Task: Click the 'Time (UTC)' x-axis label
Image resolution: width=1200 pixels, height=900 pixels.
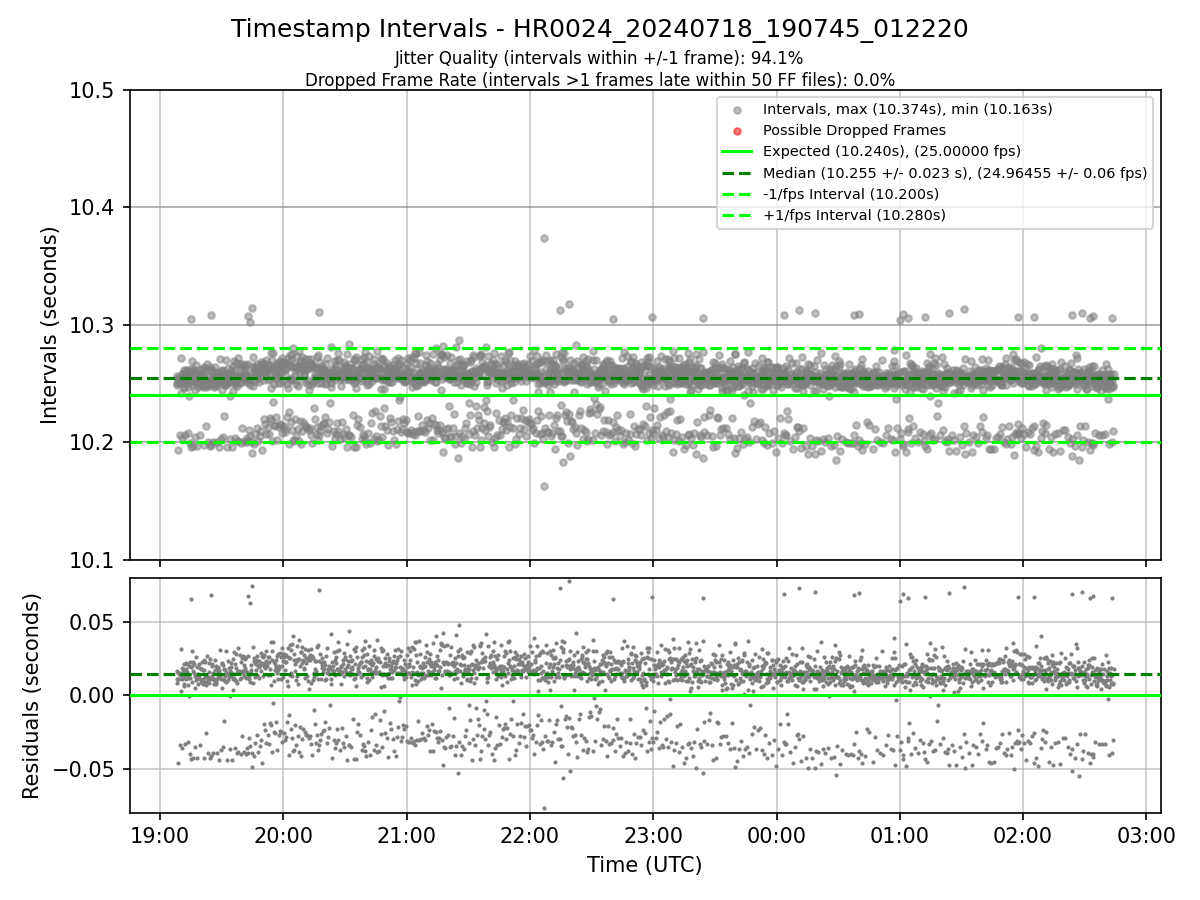Action: tap(644, 864)
